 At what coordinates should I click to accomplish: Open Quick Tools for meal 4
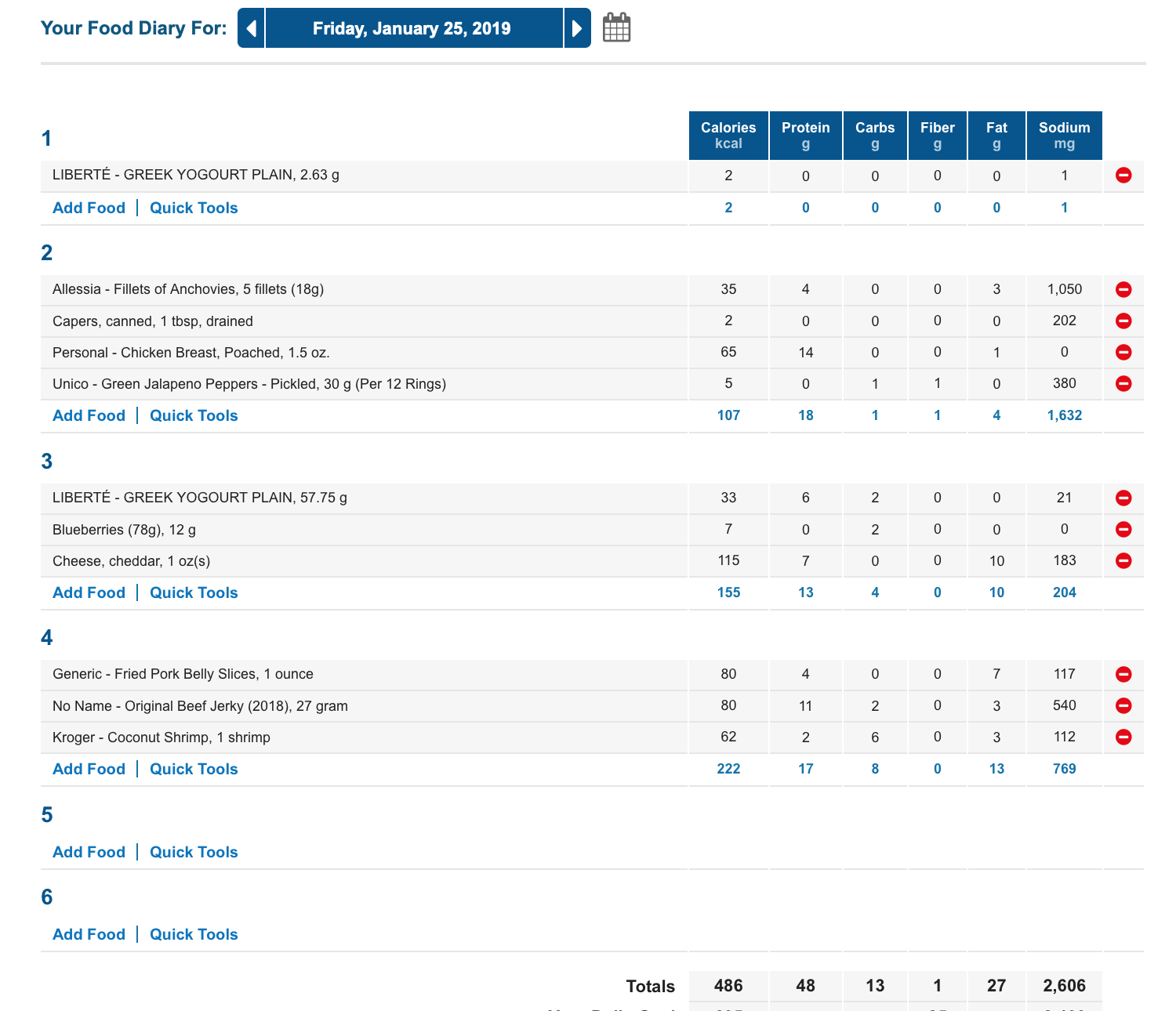(194, 769)
